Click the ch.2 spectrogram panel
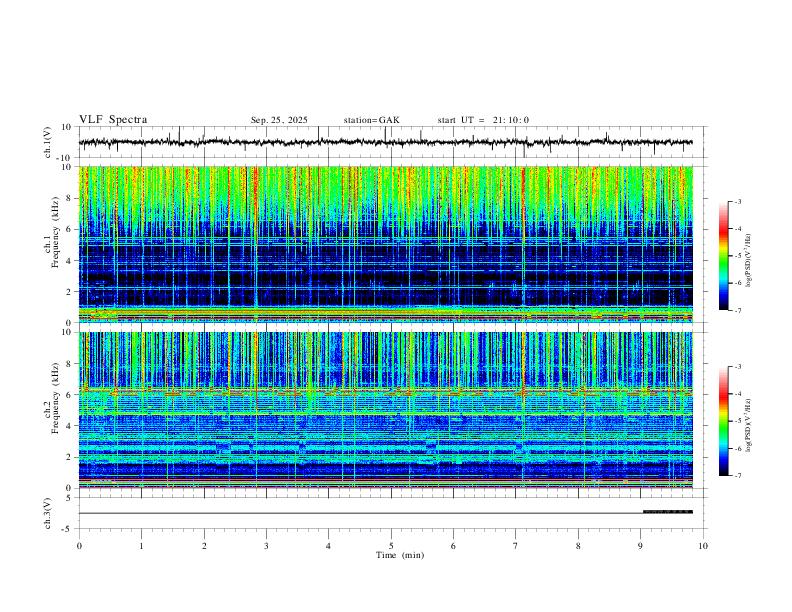The height and width of the screenshot is (612, 792). coord(386,410)
